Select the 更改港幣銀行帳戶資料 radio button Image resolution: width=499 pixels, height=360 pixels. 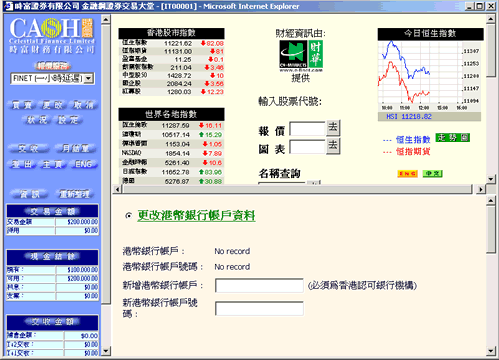128,216
